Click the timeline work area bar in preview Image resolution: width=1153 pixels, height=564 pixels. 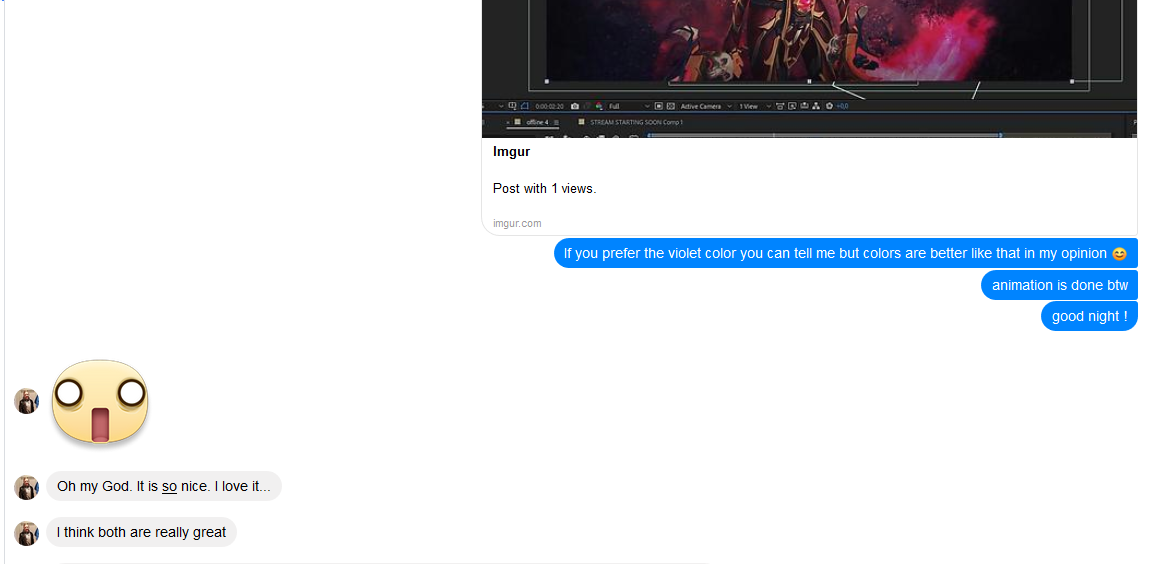pos(824,135)
